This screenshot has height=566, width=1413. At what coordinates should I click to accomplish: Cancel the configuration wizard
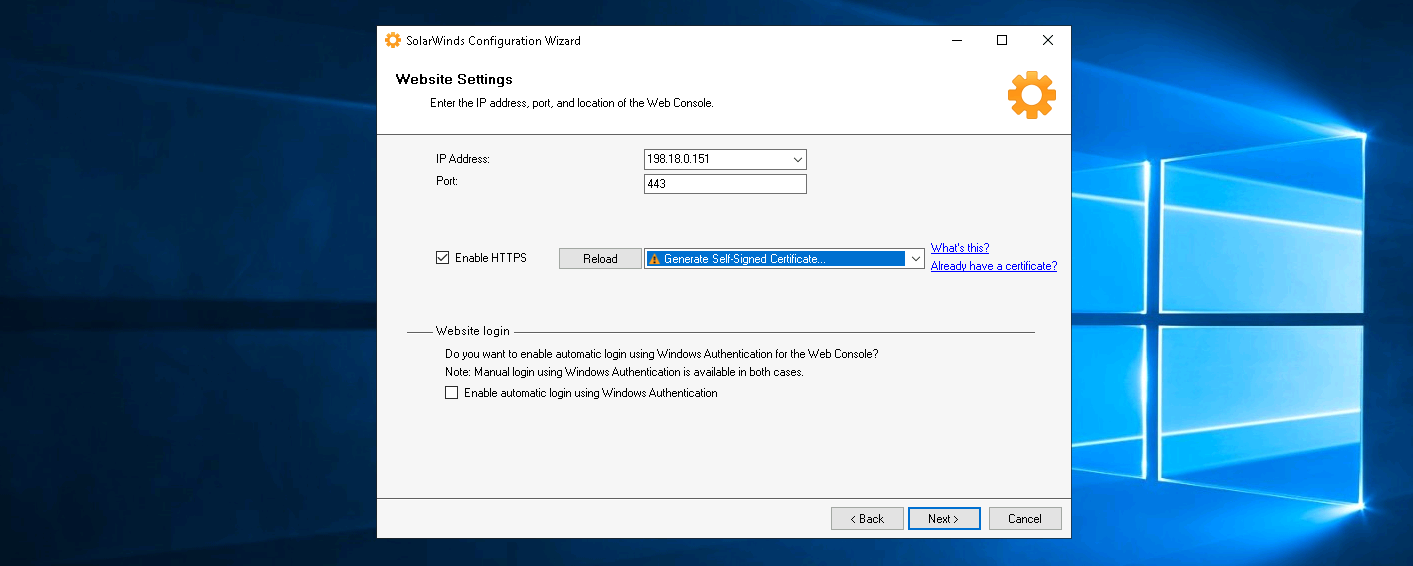point(1024,519)
